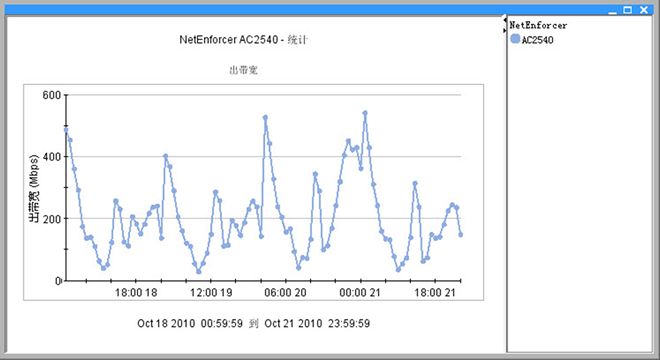Click the 12:00 19 time axis label
The image size is (660, 360).
pyautogui.click(x=211, y=293)
